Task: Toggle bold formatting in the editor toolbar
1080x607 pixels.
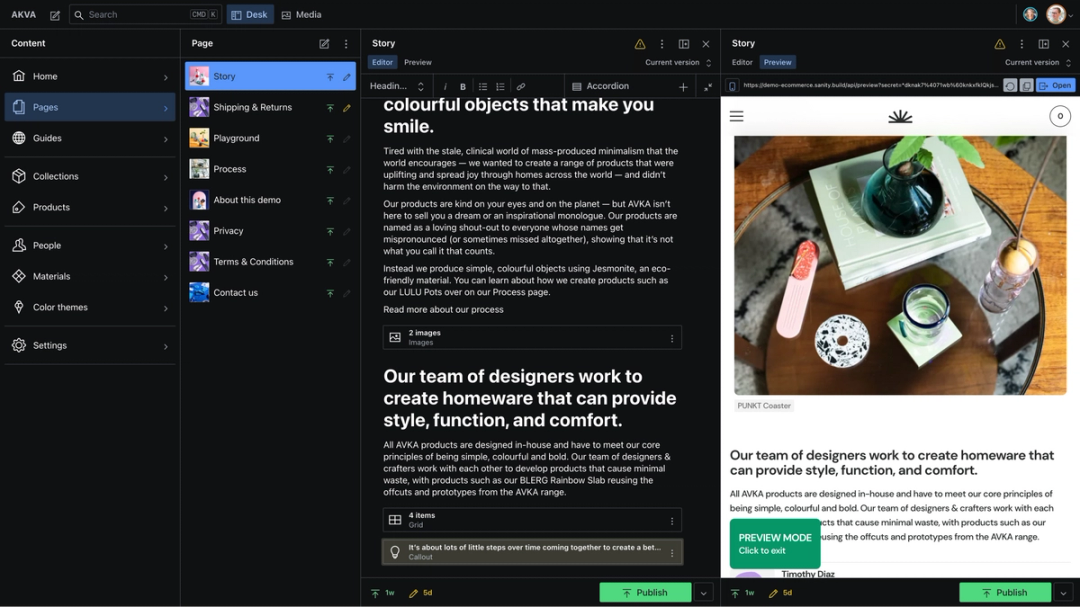Action: coord(462,87)
